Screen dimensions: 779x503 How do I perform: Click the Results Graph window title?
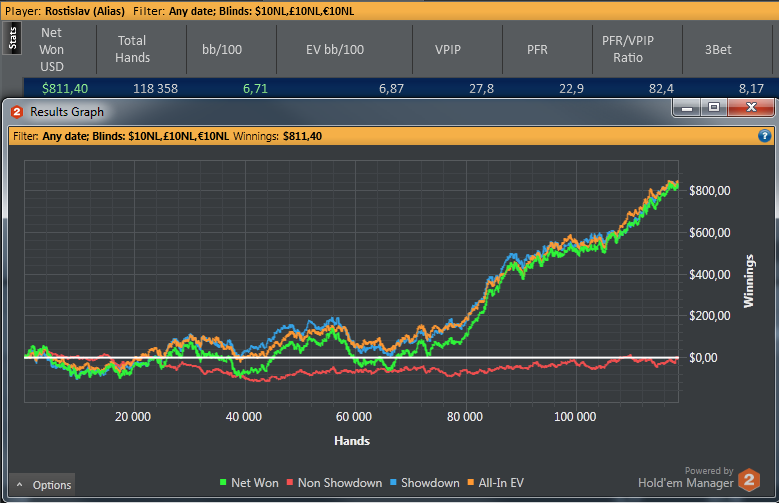pos(67,112)
